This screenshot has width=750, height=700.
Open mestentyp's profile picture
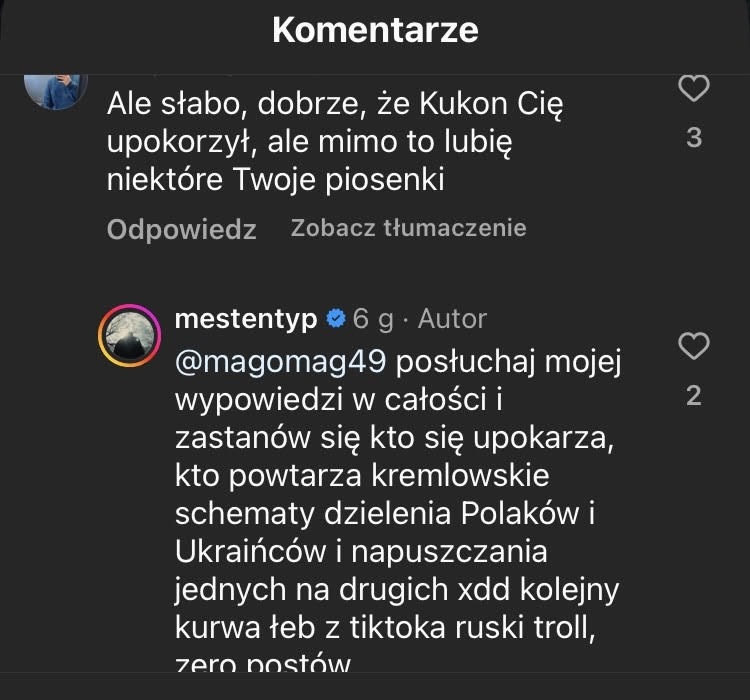130,335
